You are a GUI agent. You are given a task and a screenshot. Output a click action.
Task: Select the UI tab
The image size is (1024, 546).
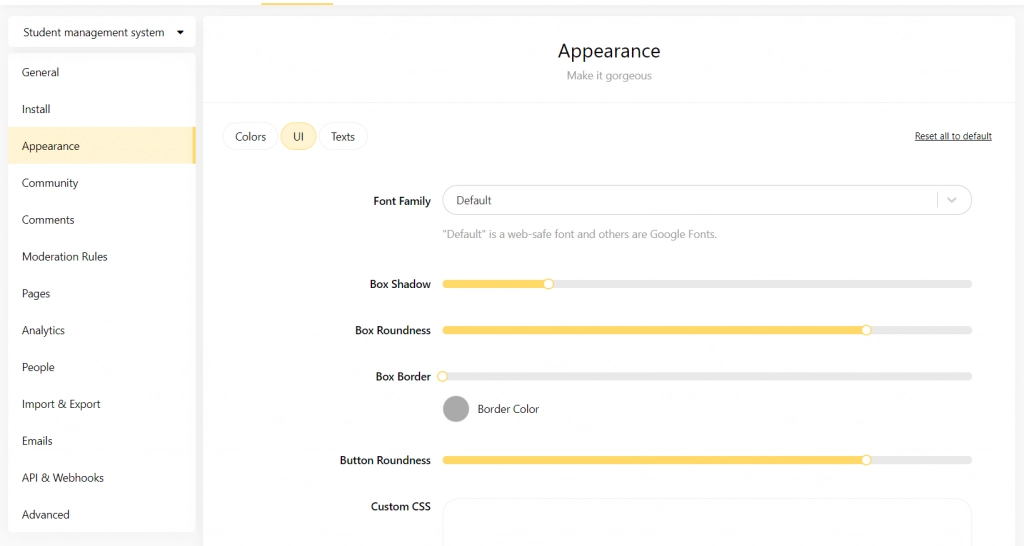(x=298, y=137)
